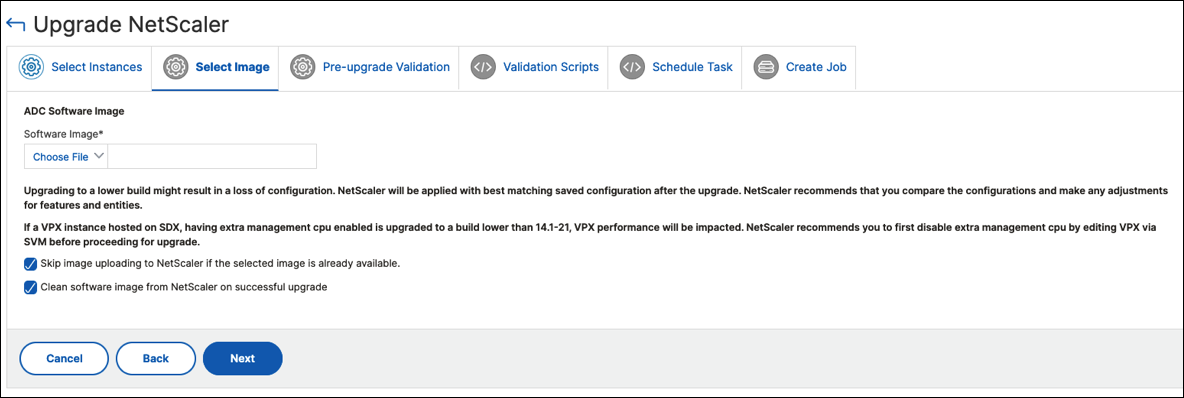Click the Software Image* field label
Screen dimensions: 1184x398
coord(63,134)
